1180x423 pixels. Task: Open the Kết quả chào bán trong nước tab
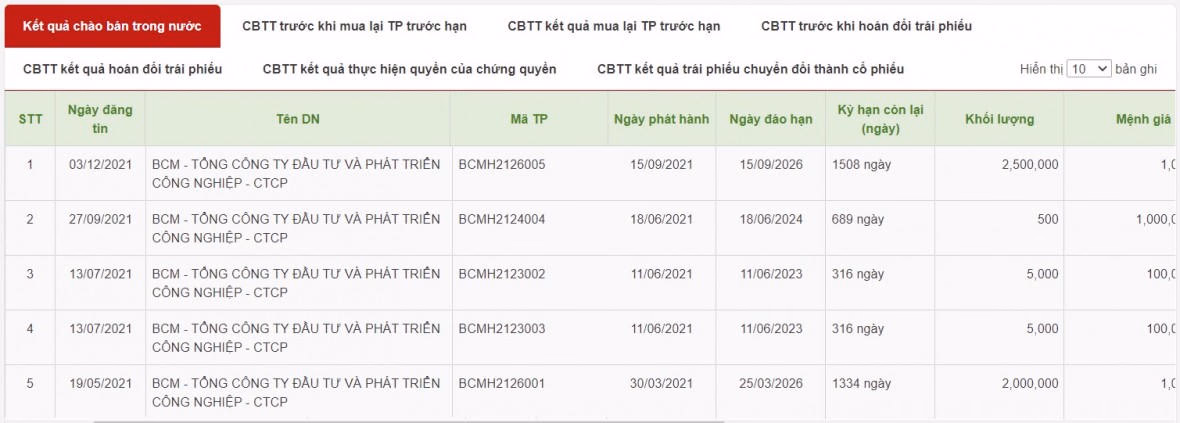pos(111,26)
